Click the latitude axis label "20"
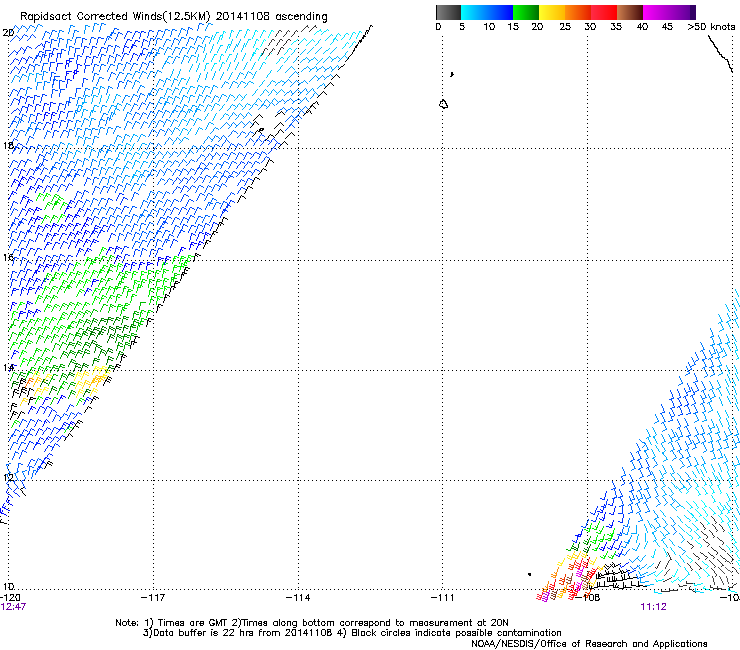The width and height of the screenshot is (740, 650). (x=8, y=33)
